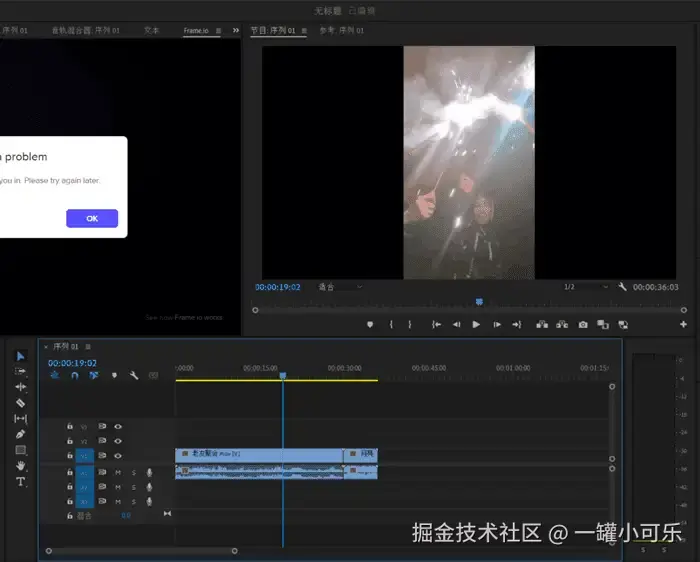Switch to the 参考: 序列 01 tab

pos(341,31)
